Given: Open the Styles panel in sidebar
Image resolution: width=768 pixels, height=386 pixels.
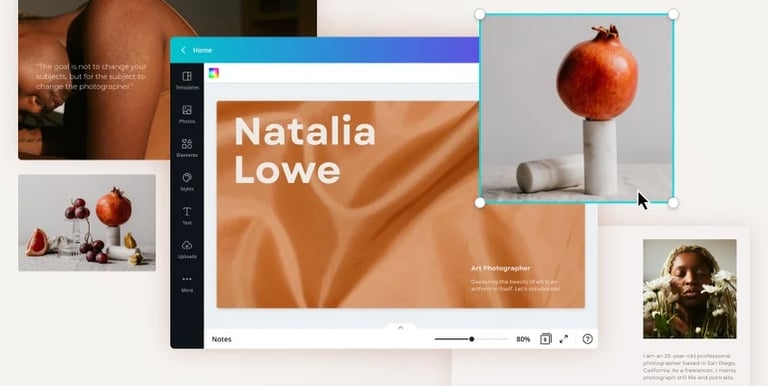Looking at the screenshot, I should pyautogui.click(x=187, y=182).
